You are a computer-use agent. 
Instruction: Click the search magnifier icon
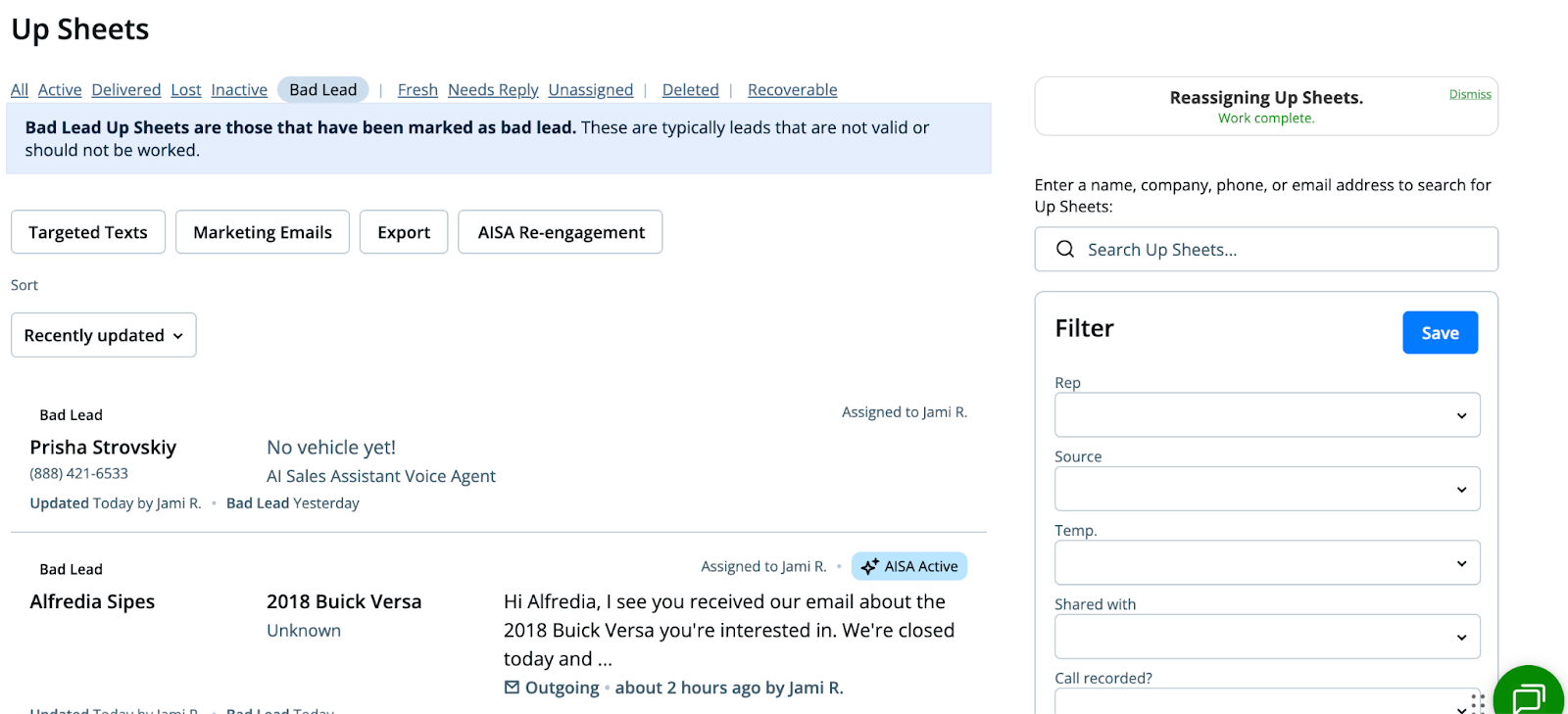pyautogui.click(x=1065, y=250)
